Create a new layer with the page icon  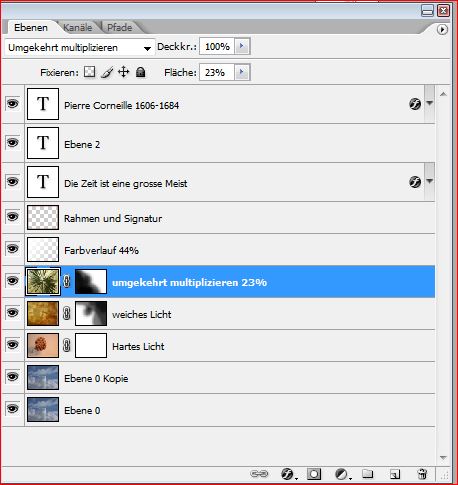[395, 474]
